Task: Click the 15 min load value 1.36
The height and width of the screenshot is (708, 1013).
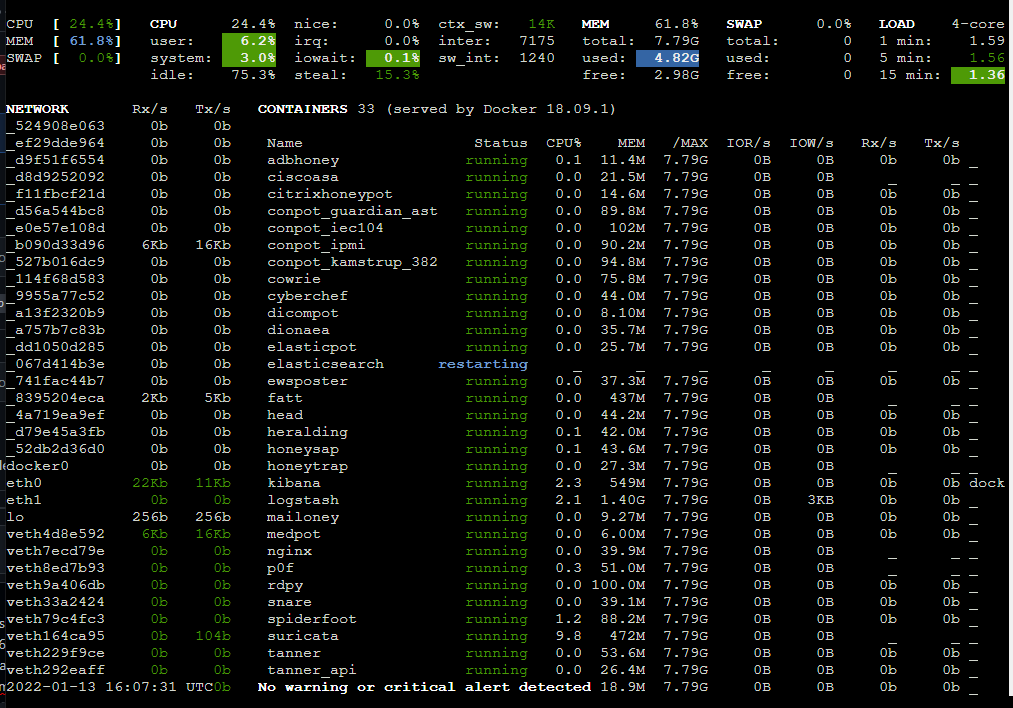Action: pos(978,75)
